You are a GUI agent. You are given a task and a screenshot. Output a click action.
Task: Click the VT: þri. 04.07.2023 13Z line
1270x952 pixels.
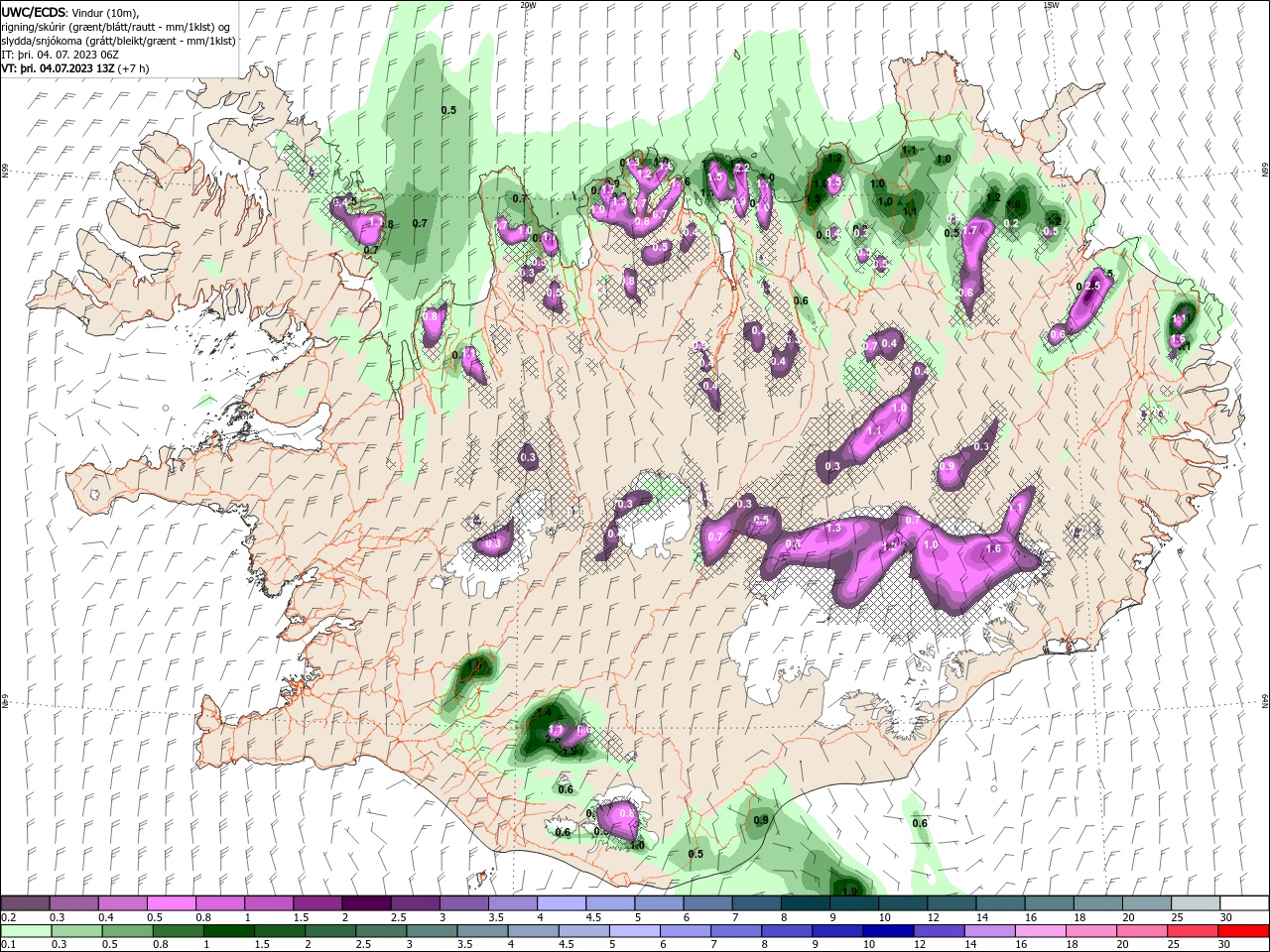tap(75, 68)
